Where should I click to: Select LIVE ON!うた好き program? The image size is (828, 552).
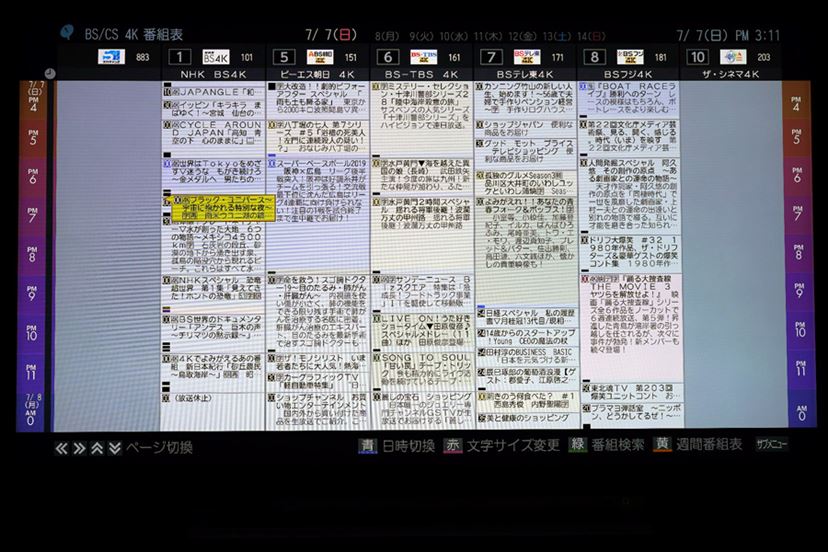[421, 331]
